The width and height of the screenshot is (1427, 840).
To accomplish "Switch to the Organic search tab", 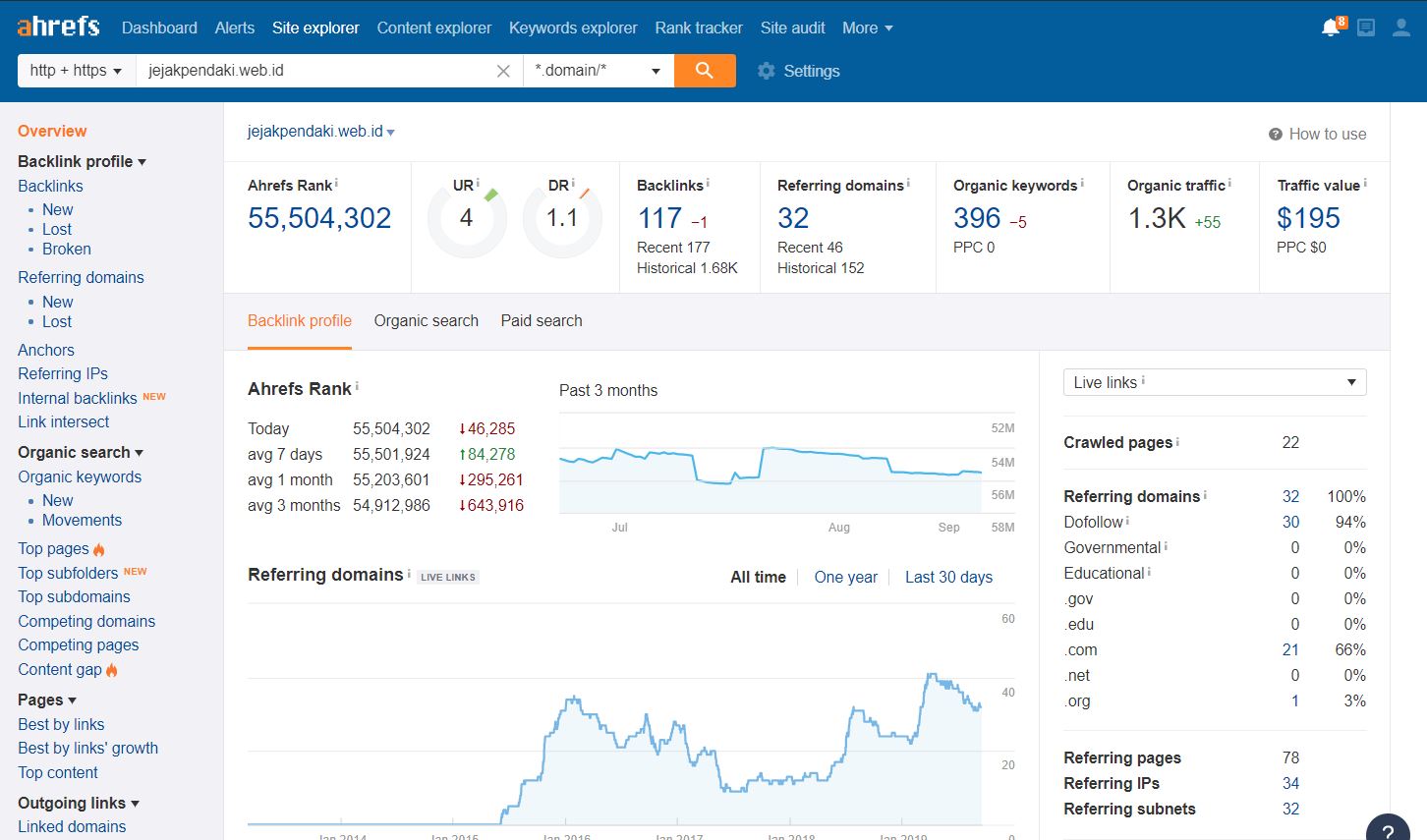I will 427,320.
